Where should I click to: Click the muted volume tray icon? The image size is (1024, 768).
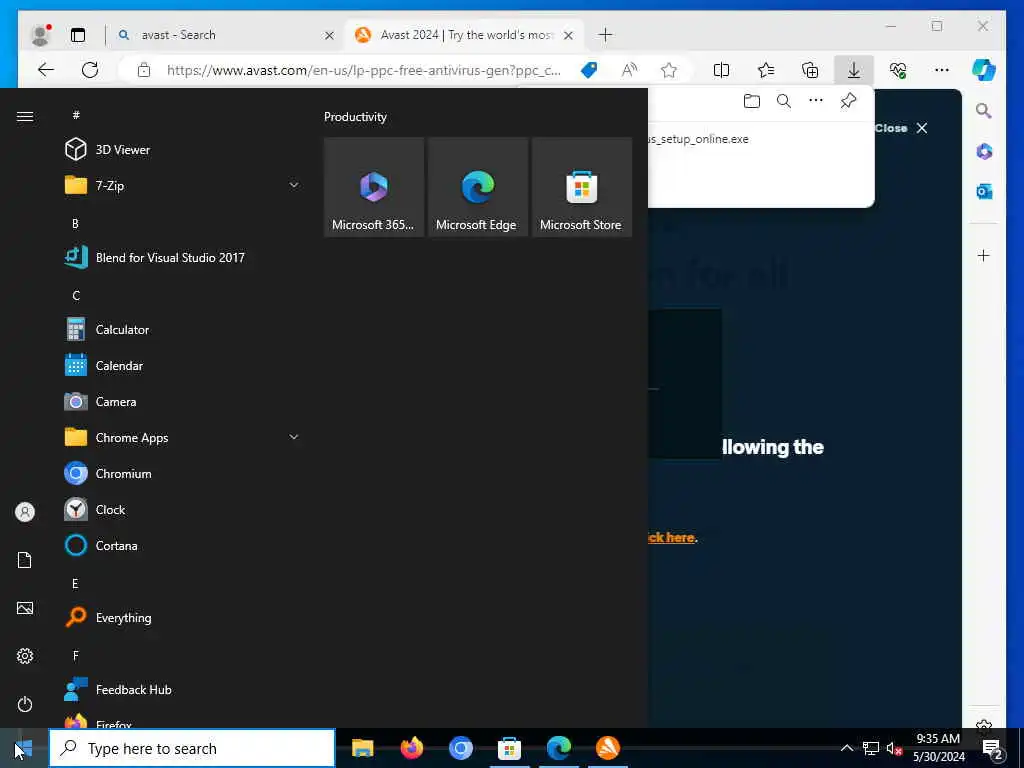pos(893,748)
